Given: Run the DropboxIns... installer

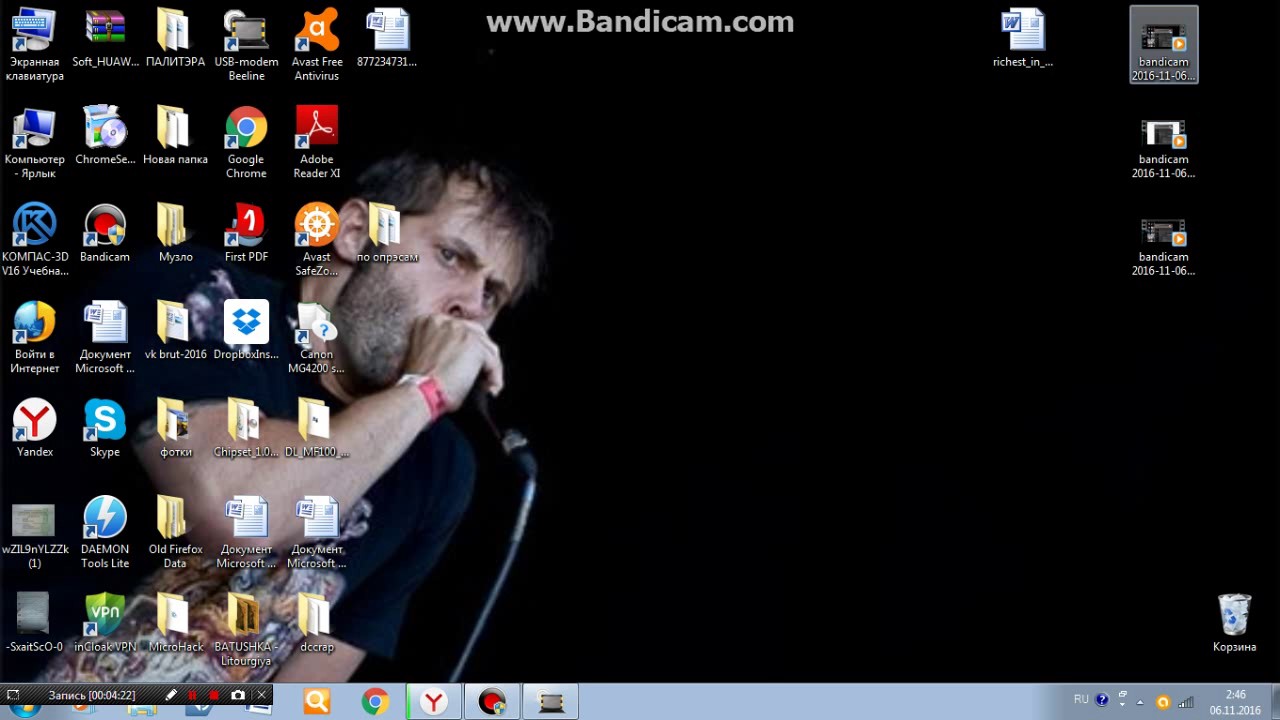Looking at the screenshot, I should [x=246, y=332].
